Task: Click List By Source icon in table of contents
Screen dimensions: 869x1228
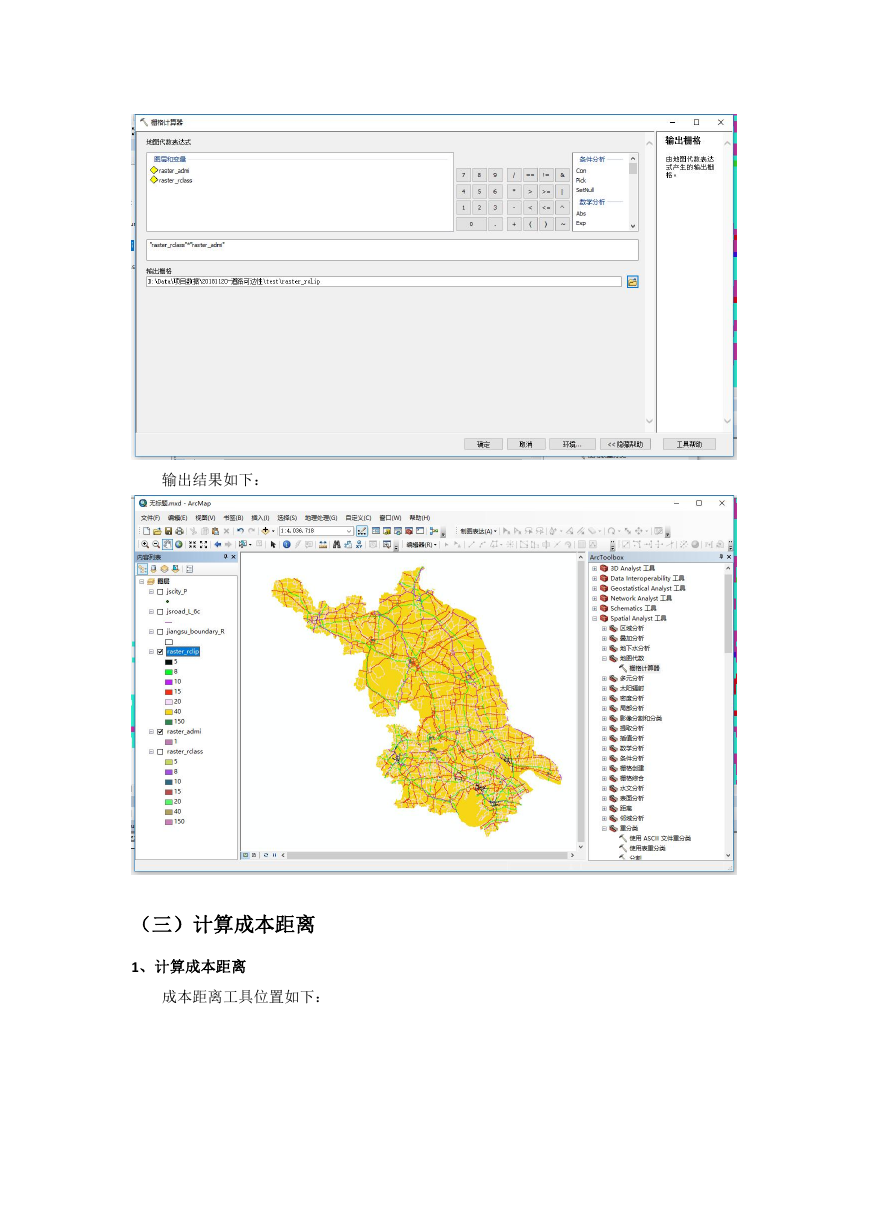Action: pyautogui.click(x=153, y=568)
